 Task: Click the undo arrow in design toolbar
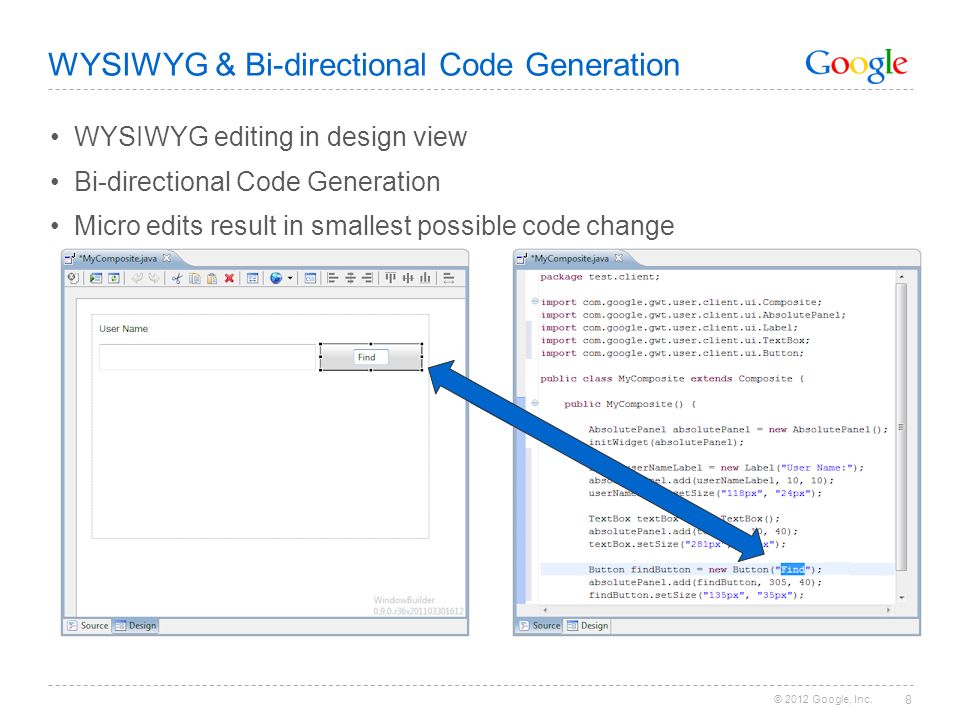pos(137,279)
